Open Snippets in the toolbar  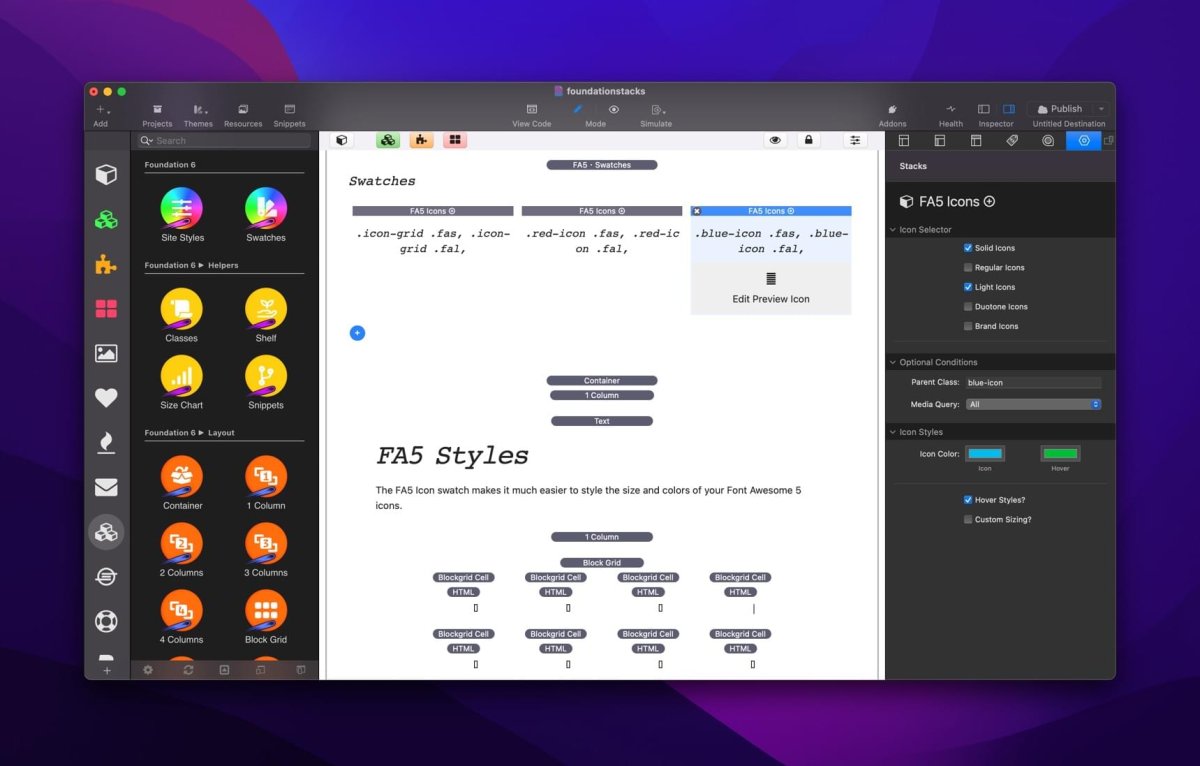pyautogui.click(x=289, y=109)
